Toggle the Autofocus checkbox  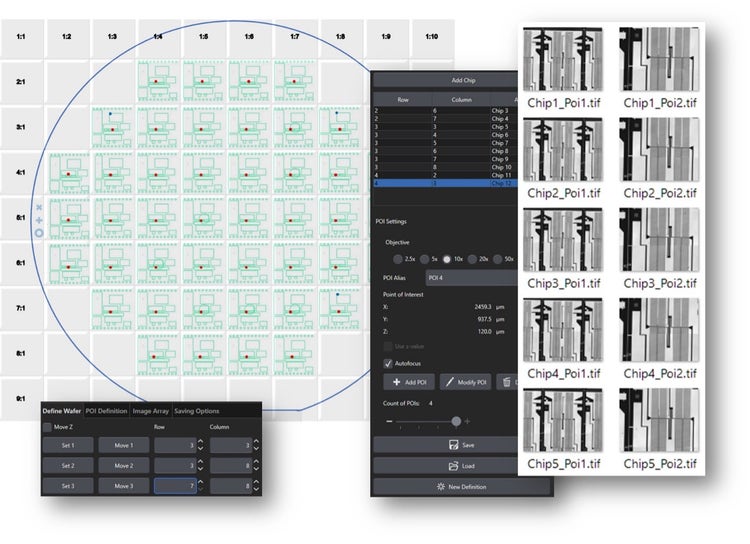coord(389,363)
